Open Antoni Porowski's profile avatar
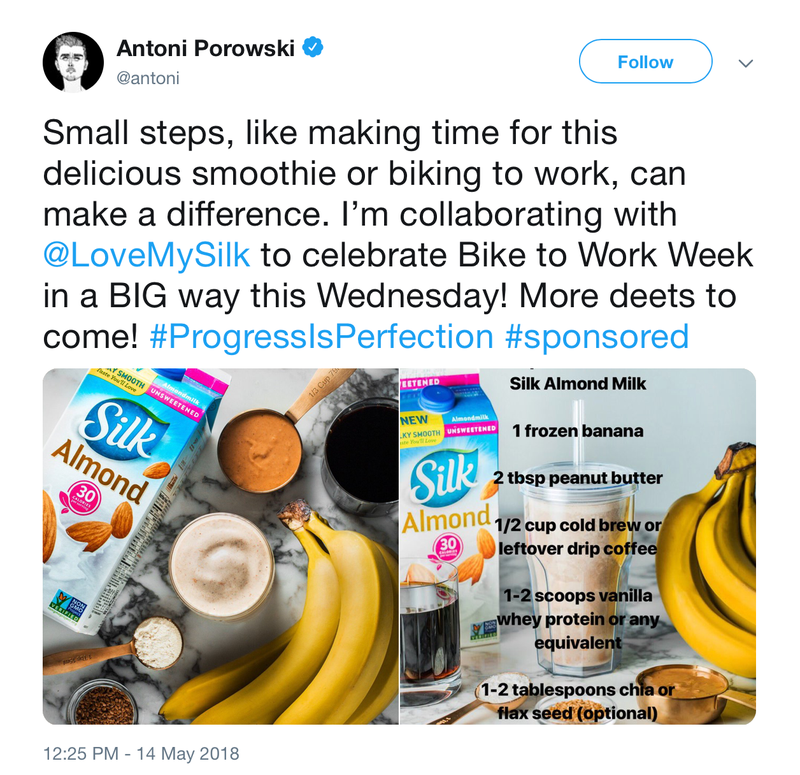800x775 pixels. pyautogui.click(x=73, y=62)
